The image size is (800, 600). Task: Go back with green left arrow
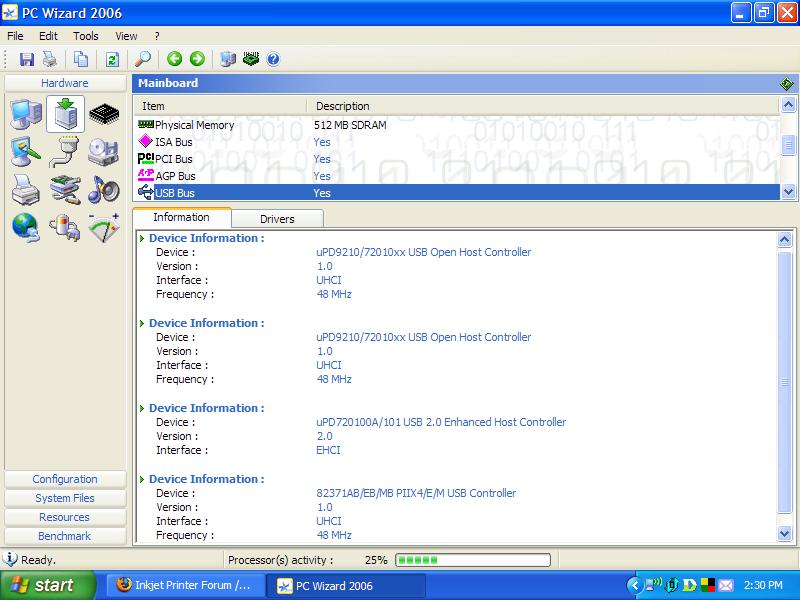[x=174, y=59]
